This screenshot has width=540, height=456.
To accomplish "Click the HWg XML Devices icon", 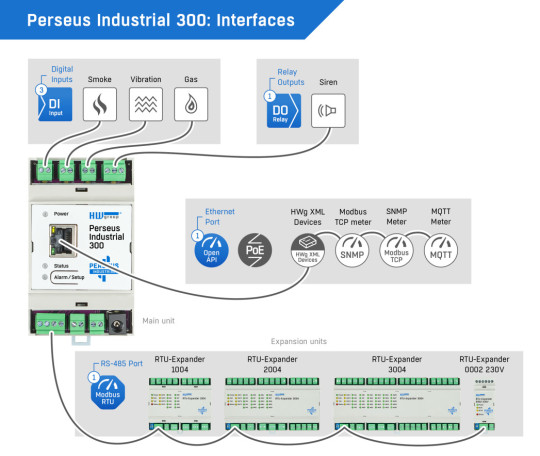I will [x=308, y=250].
